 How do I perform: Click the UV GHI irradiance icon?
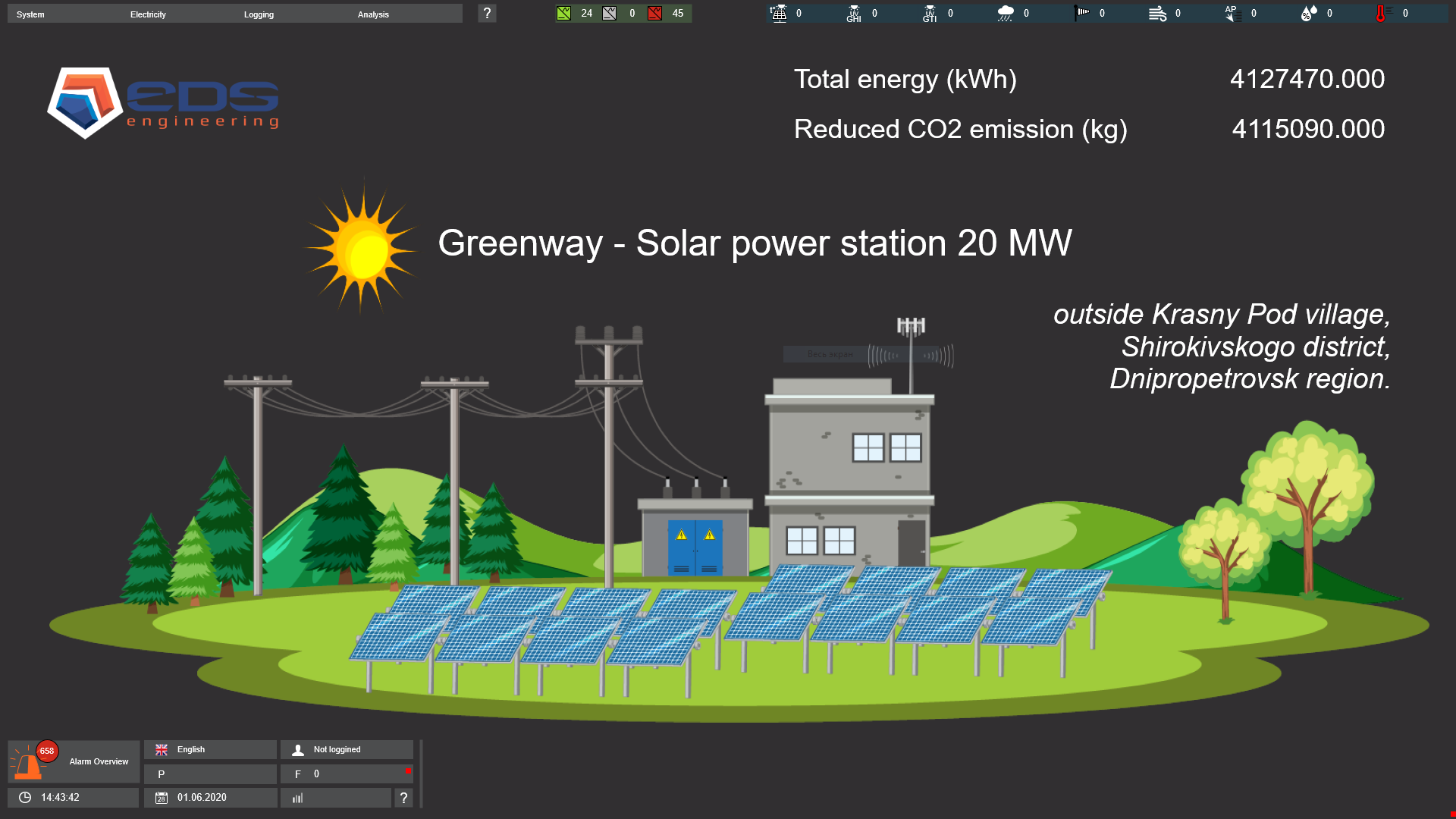point(854,13)
